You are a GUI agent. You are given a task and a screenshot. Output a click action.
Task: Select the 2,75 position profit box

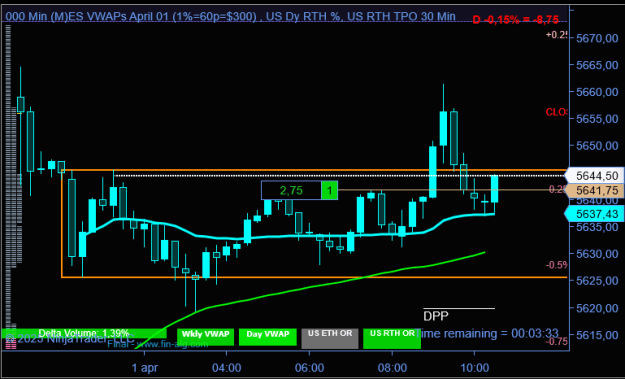coord(291,190)
